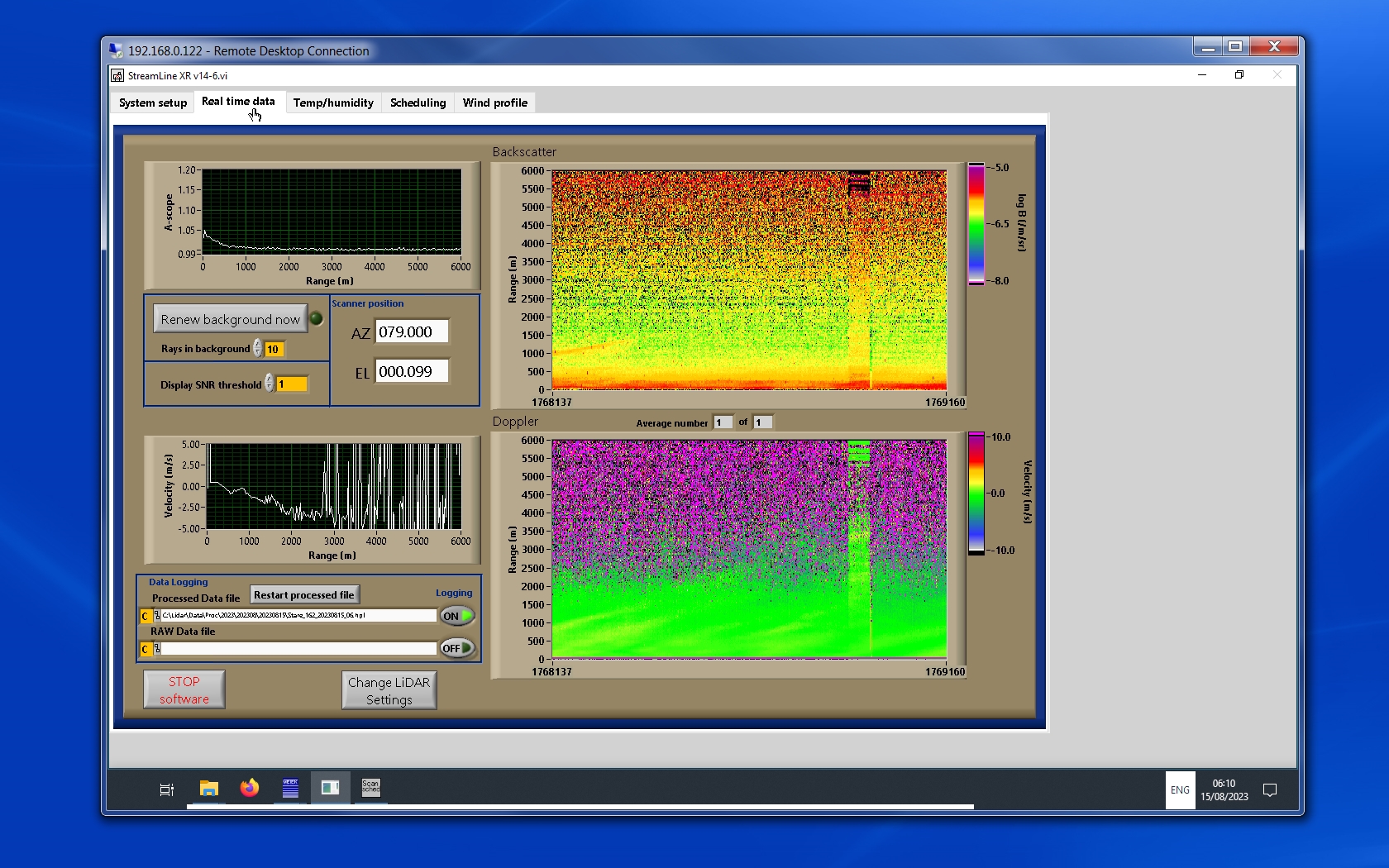Open the Temp/humidity tab

coord(333,103)
